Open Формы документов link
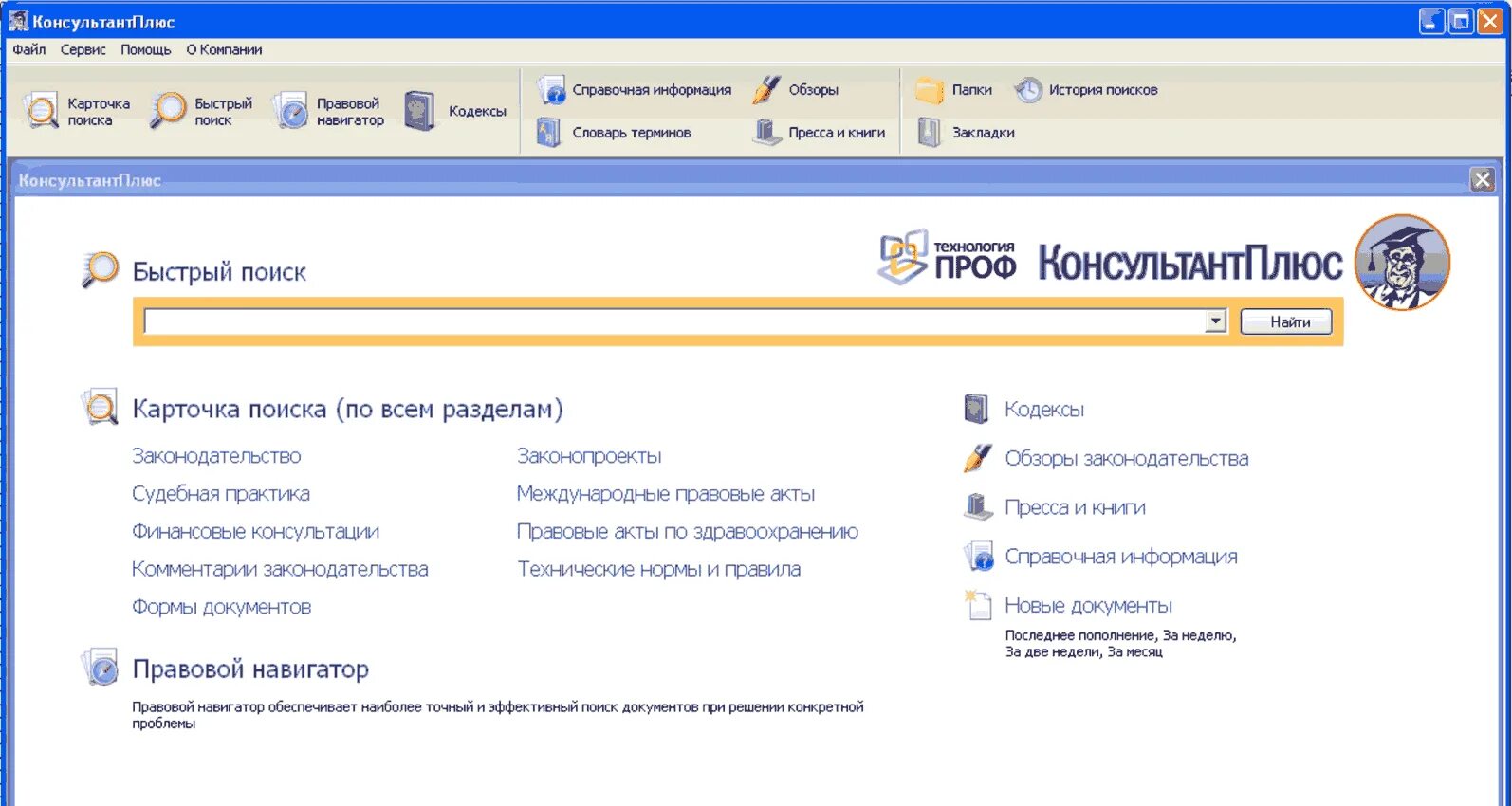1512x806 pixels. (x=221, y=607)
